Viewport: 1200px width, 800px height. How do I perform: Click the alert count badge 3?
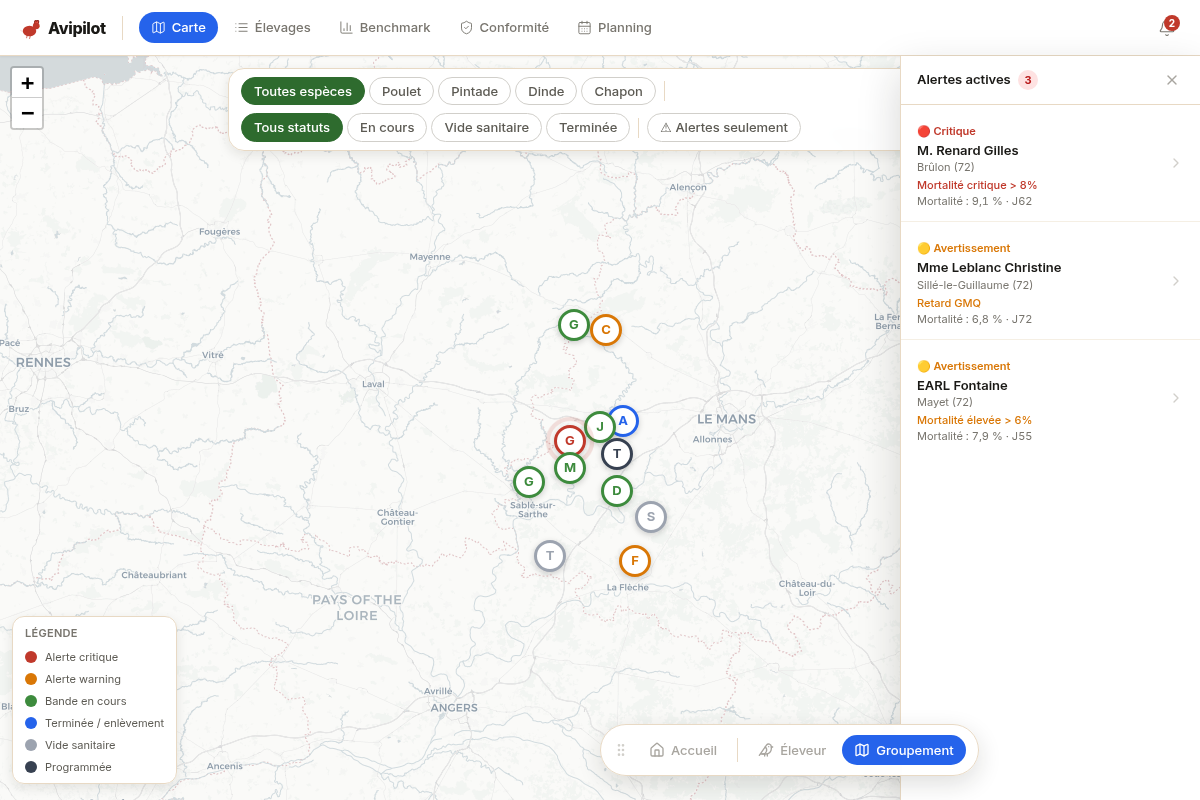[1028, 80]
